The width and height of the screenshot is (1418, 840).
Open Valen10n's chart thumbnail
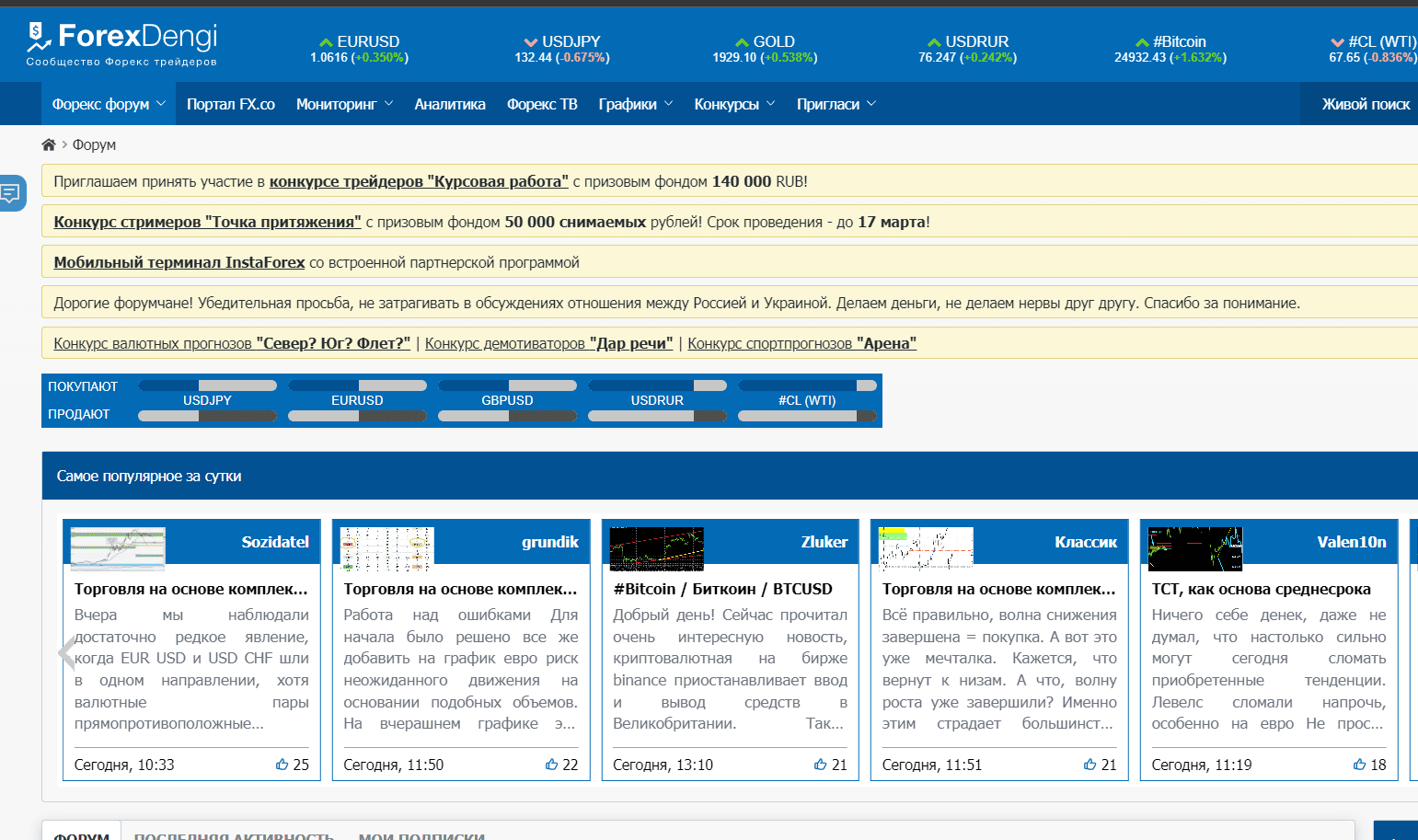pos(1195,549)
